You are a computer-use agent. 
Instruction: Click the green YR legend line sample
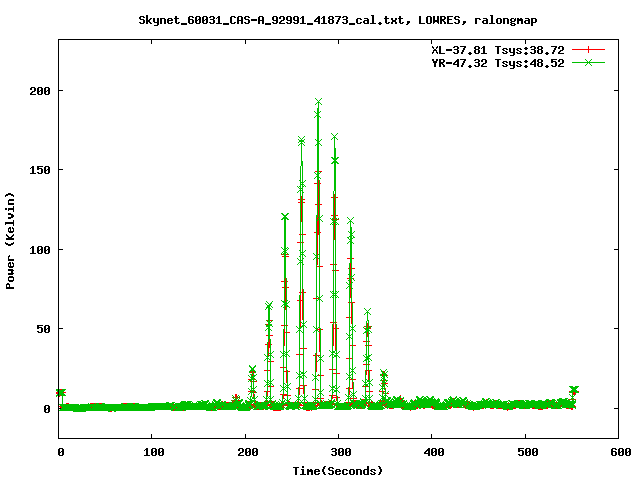(x=588, y=63)
